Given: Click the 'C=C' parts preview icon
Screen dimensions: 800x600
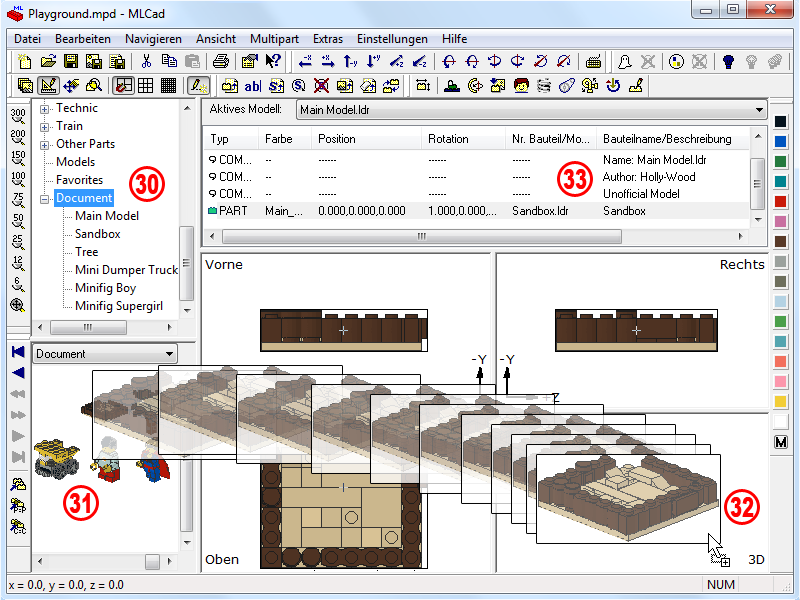Looking at the screenshot, I should click(x=18, y=526).
